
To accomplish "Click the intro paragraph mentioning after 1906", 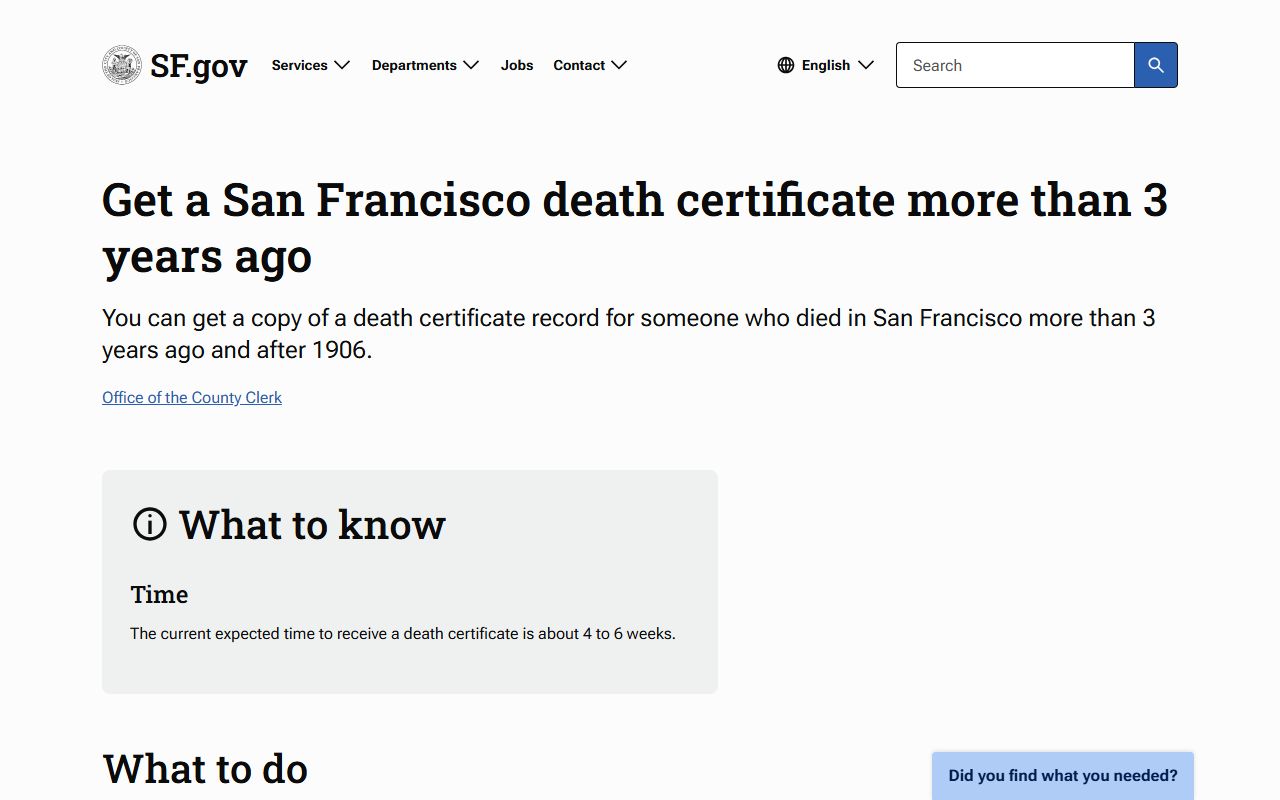I will (629, 334).
